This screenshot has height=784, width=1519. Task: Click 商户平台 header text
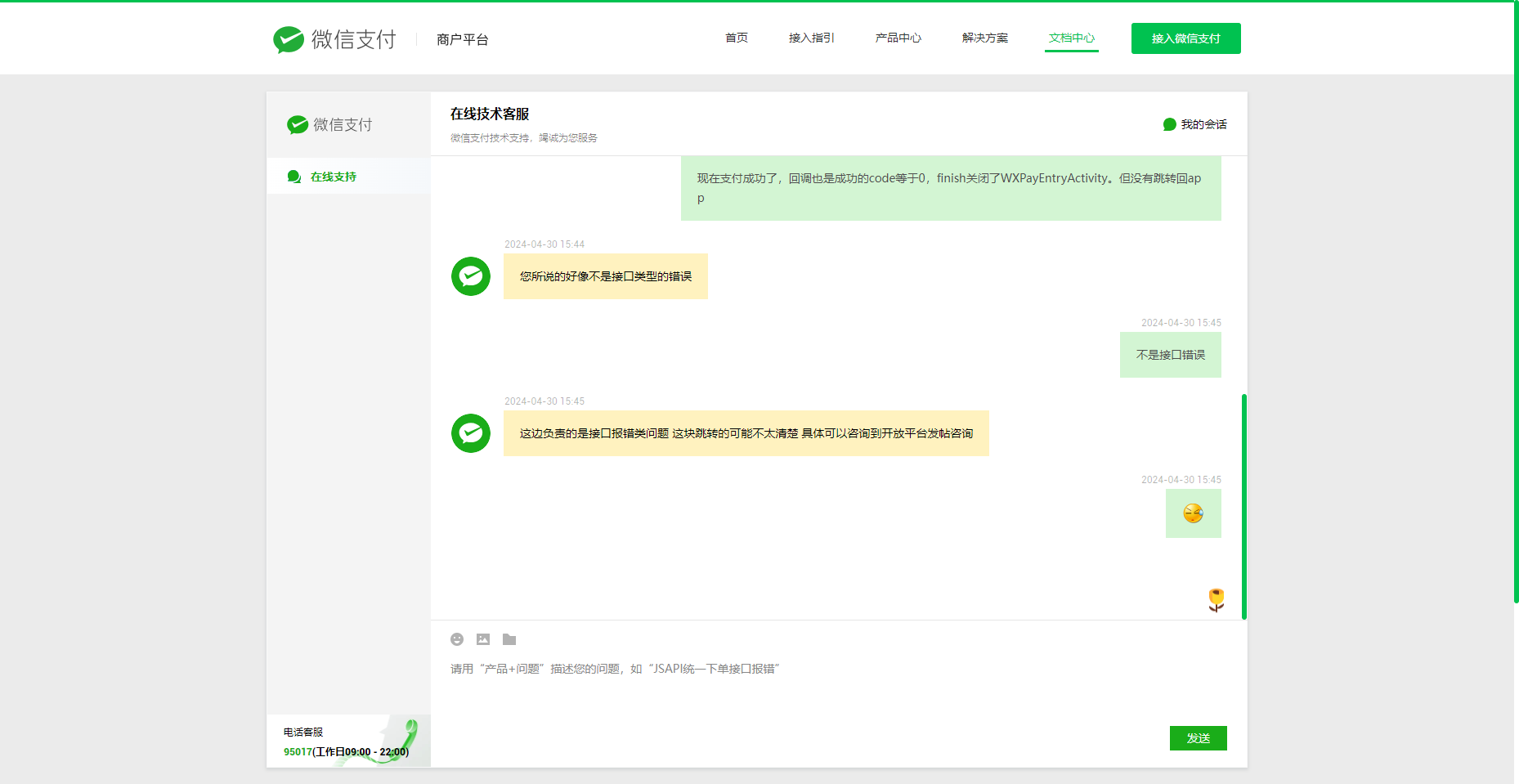[x=463, y=39]
